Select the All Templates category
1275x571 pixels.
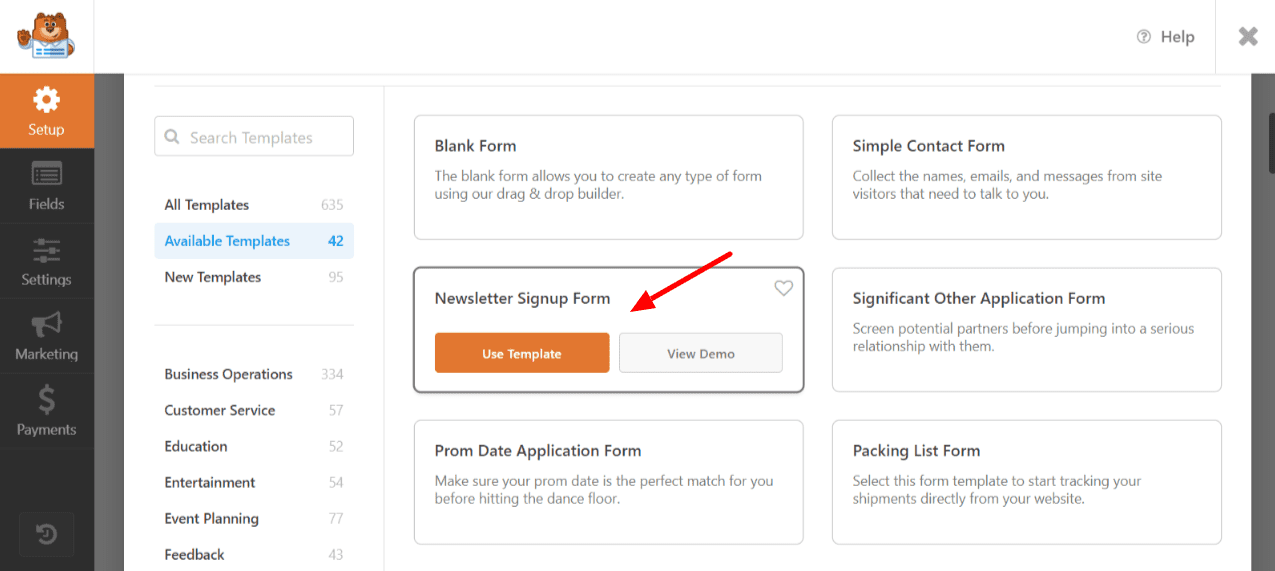point(207,205)
